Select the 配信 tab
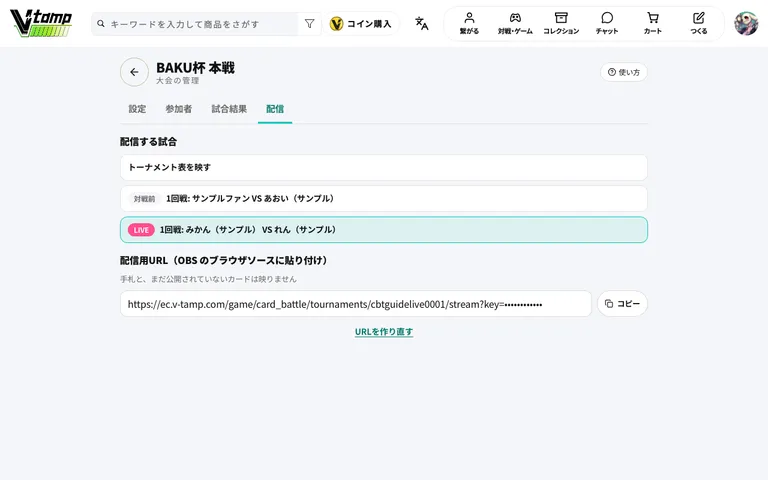This screenshot has width=768, height=480. [275, 109]
